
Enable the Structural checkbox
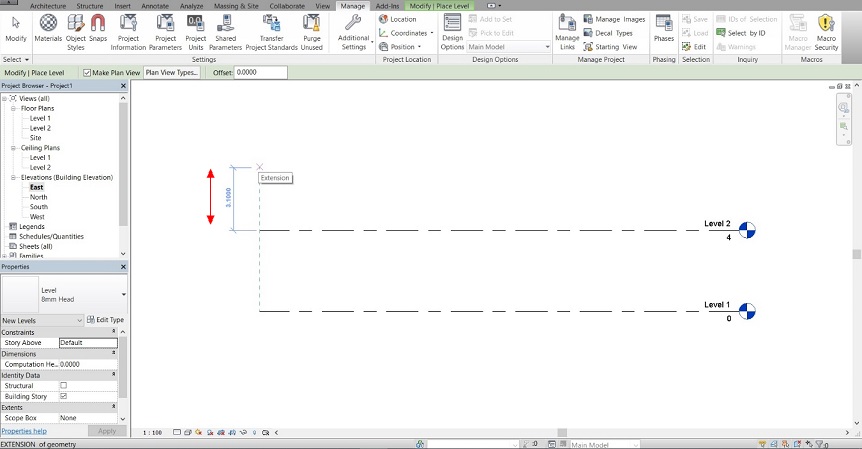click(64, 385)
